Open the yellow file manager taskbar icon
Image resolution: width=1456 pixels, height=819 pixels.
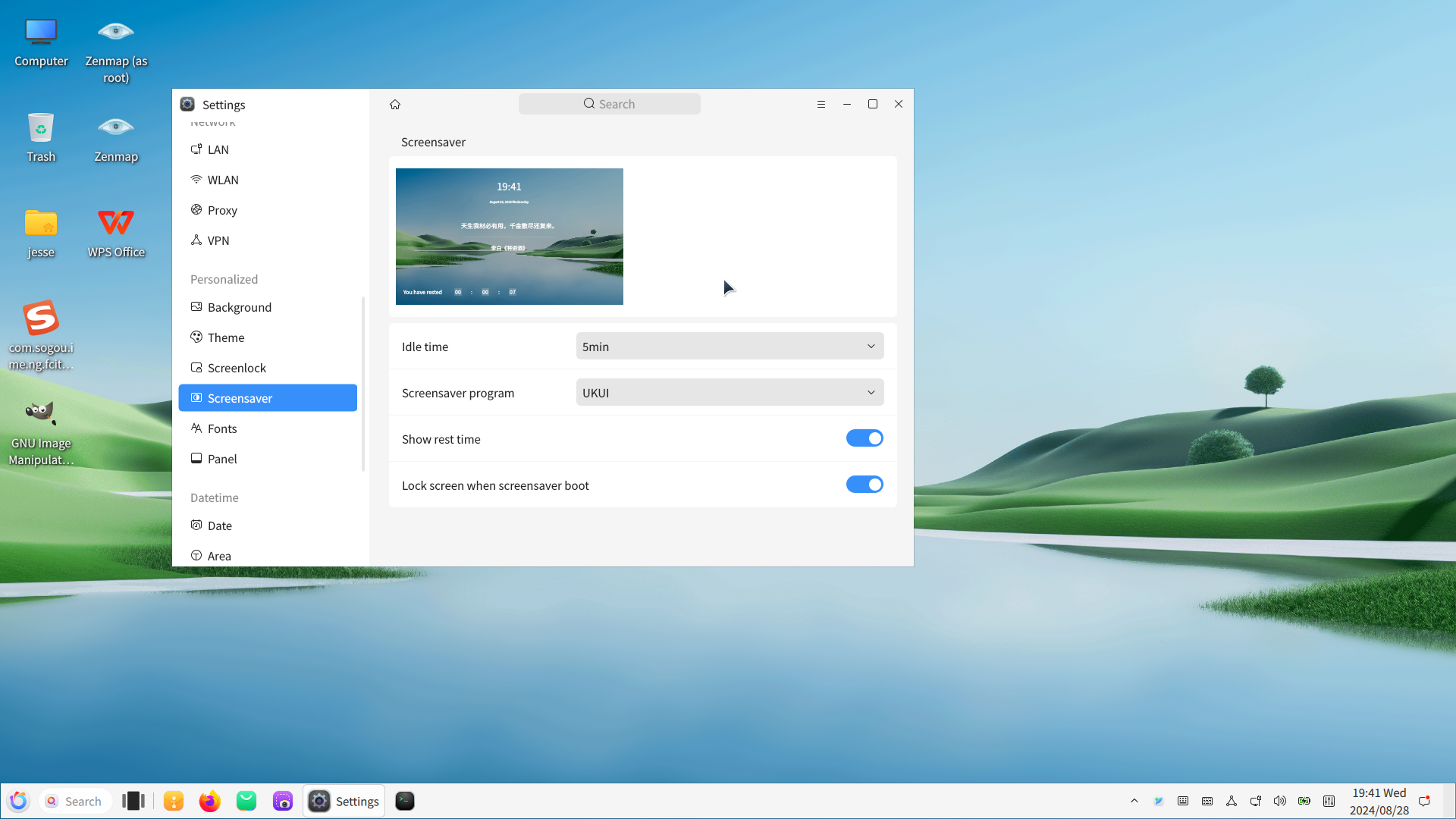[x=174, y=802]
